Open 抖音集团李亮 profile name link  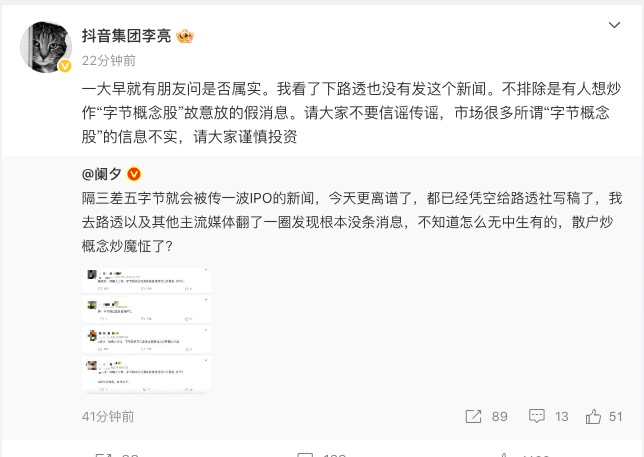click(x=126, y=36)
